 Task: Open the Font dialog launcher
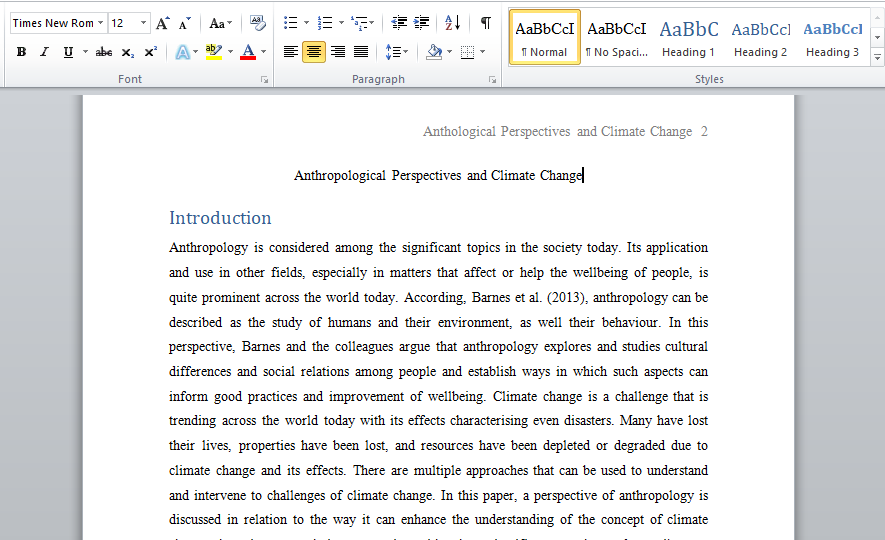(x=264, y=80)
